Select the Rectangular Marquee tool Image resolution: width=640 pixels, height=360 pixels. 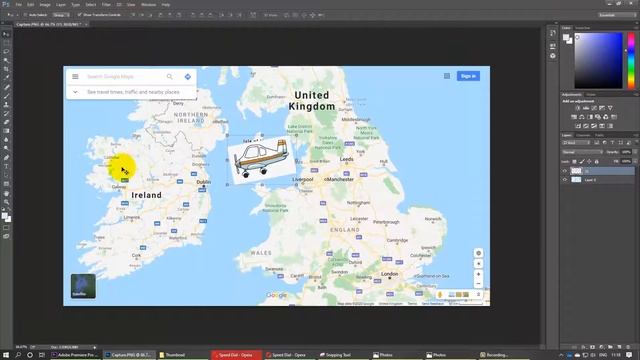point(6,43)
